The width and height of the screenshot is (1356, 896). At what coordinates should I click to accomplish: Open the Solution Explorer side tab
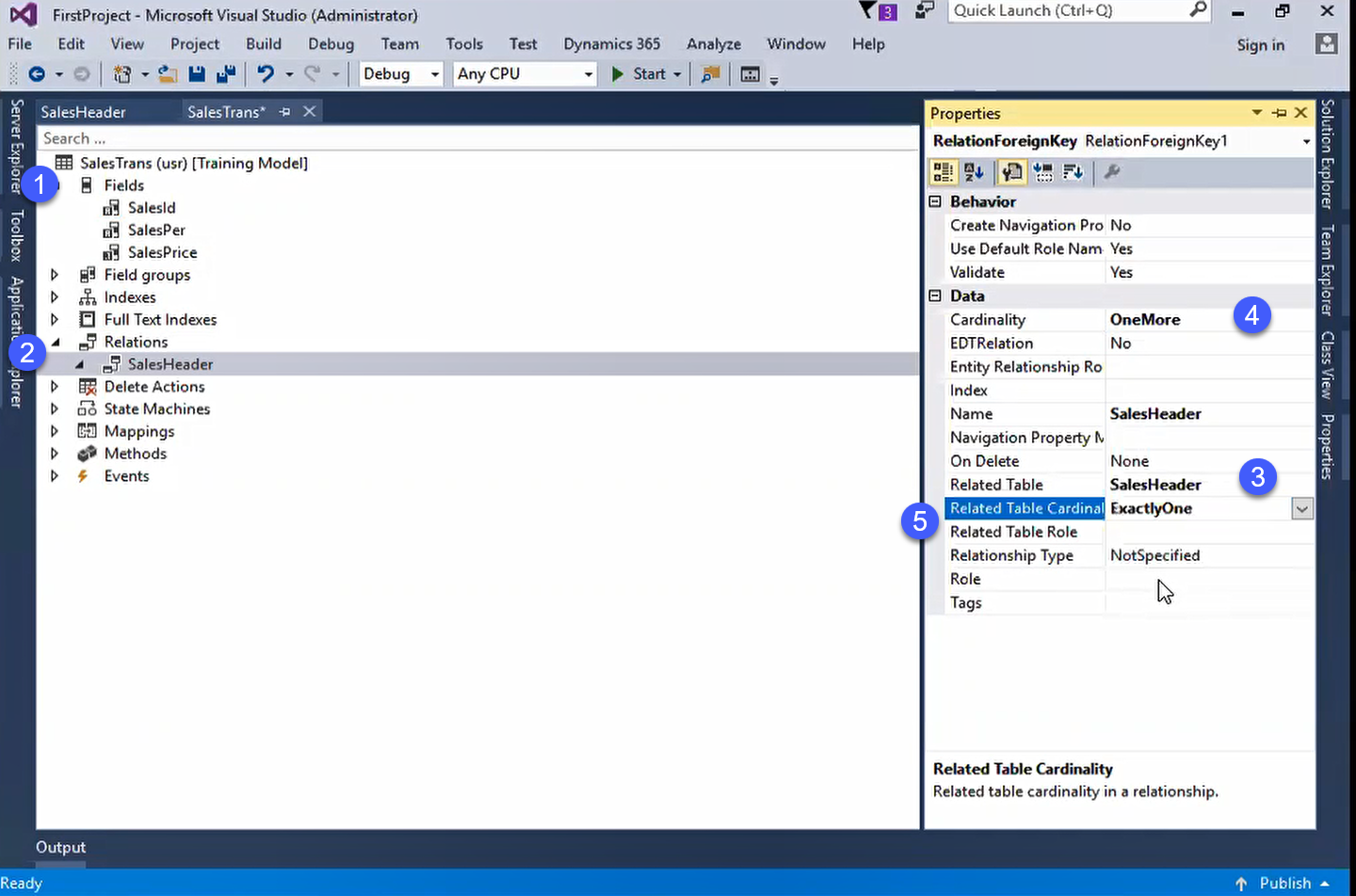[x=1327, y=153]
